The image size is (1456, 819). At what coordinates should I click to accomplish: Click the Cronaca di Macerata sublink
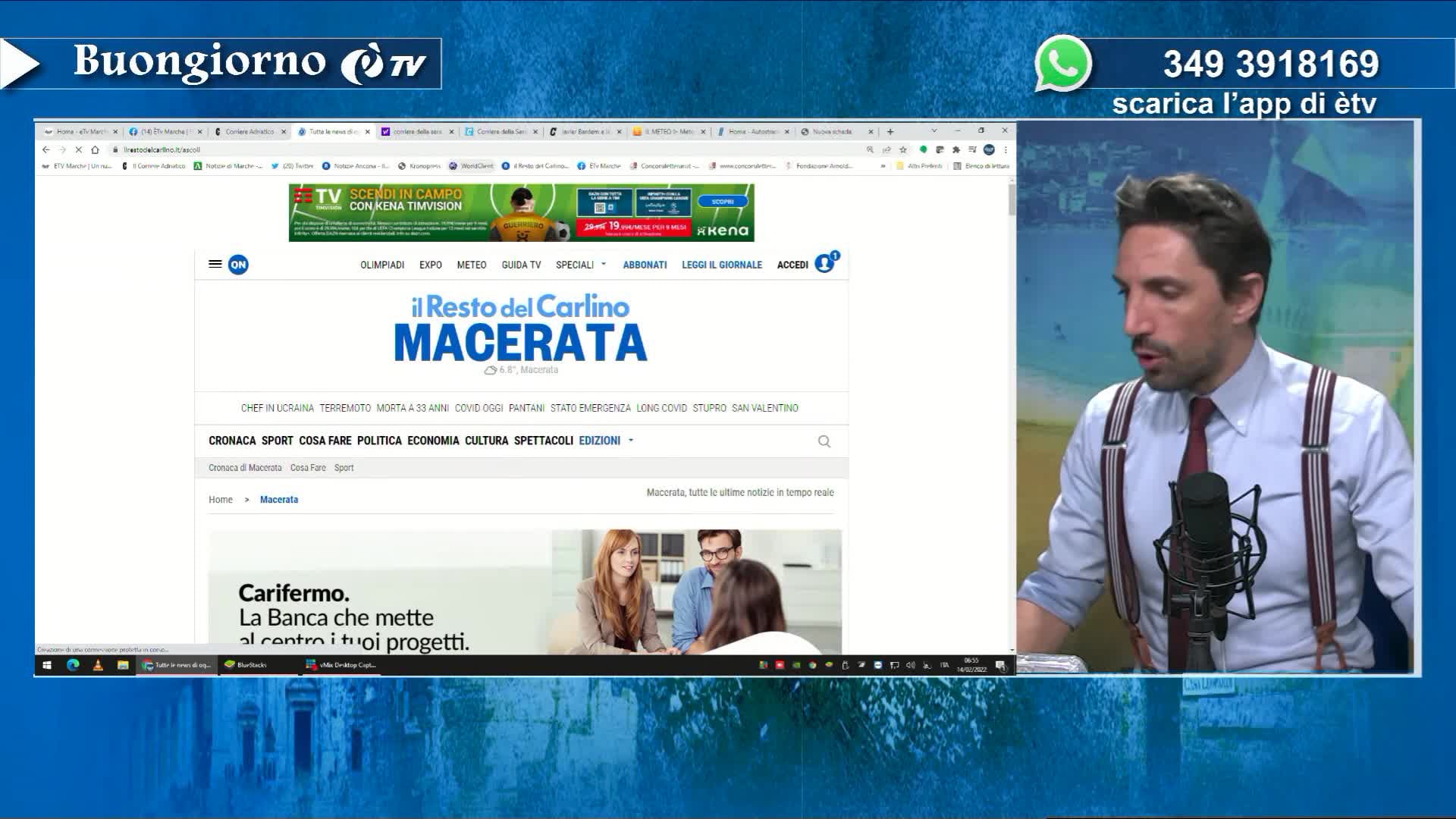click(245, 468)
